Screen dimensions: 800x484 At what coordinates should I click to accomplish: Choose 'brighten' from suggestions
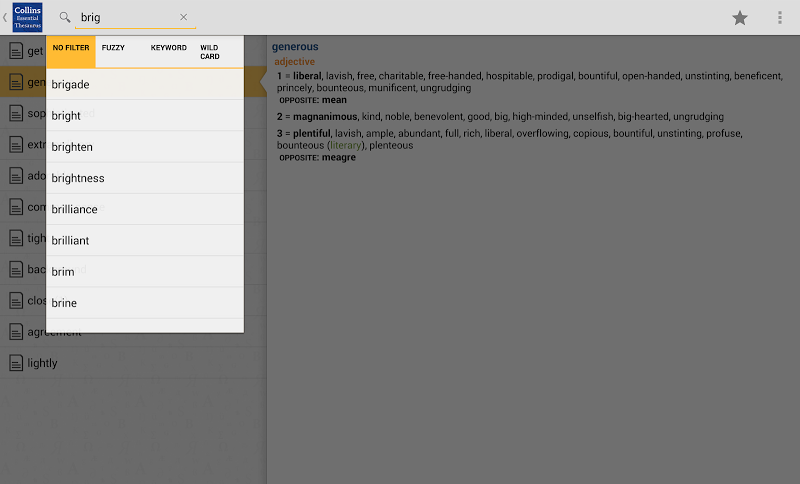(x=145, y=147)
